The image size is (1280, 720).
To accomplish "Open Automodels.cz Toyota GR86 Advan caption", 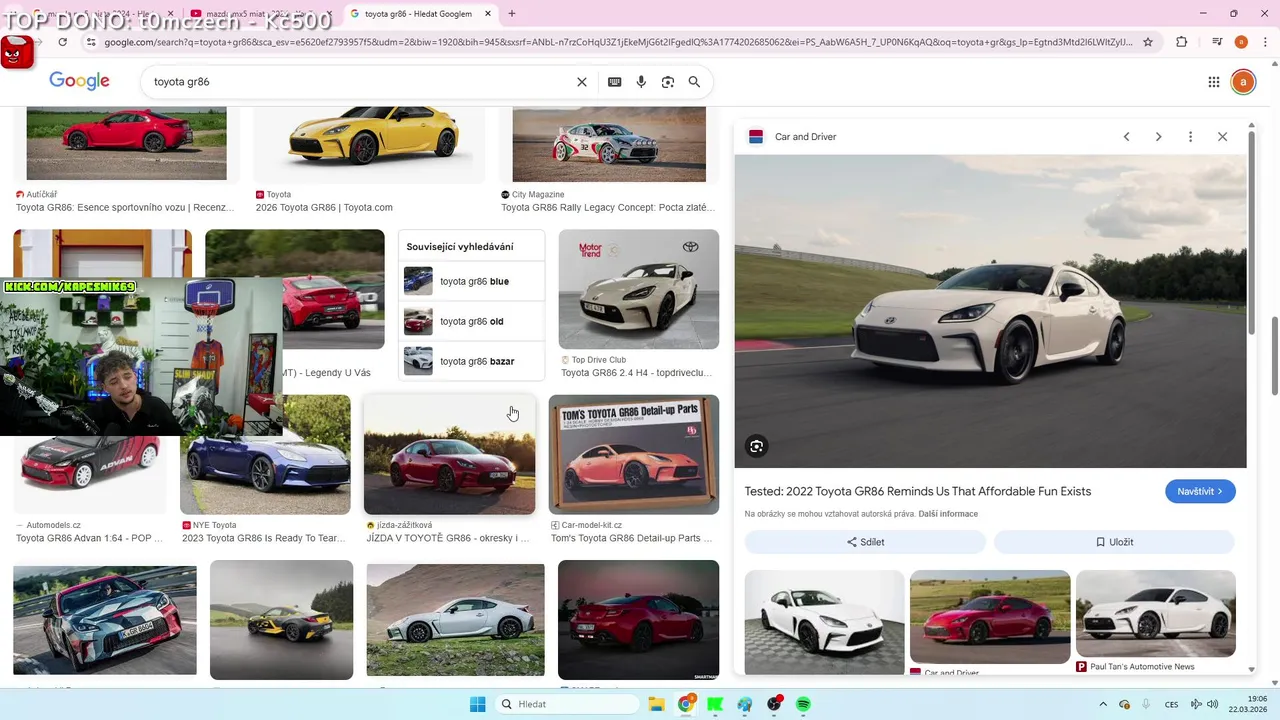I will [x=89, y=538].
